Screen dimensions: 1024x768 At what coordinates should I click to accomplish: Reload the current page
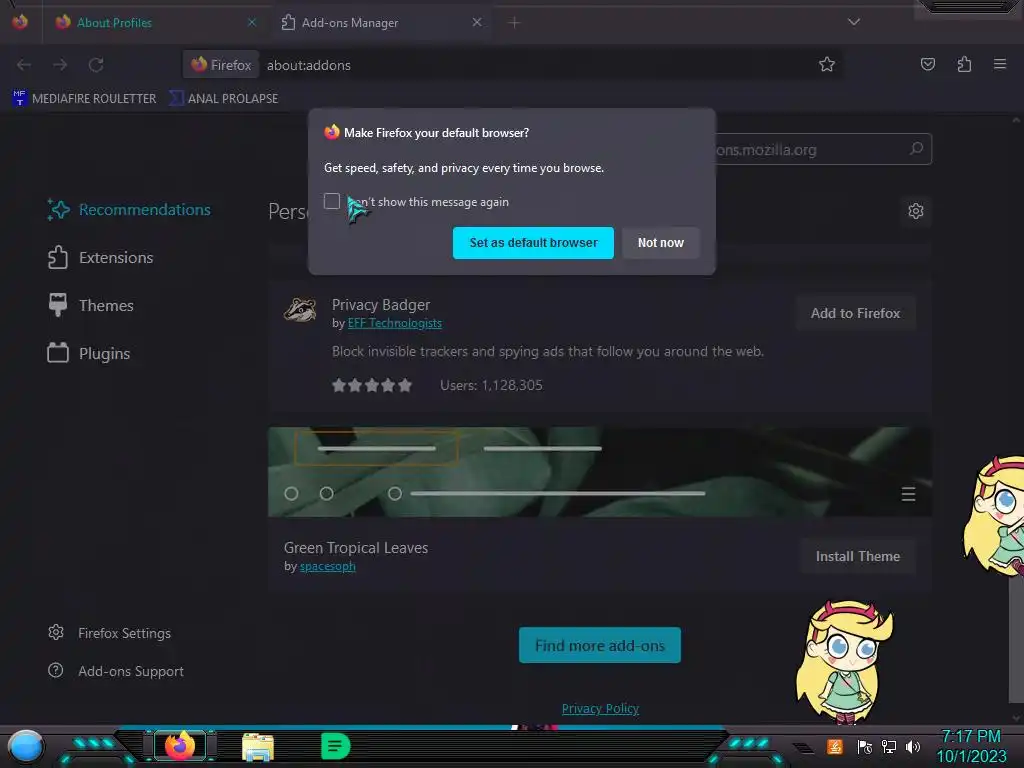[x=96, y=65]
